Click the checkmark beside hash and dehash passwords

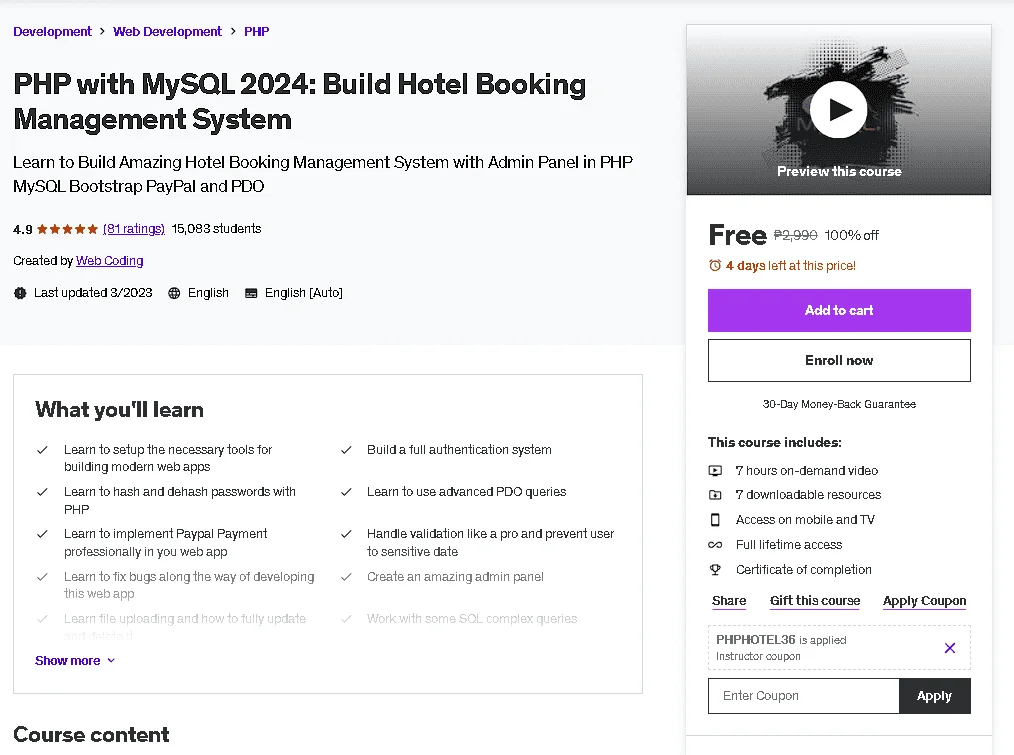(x=42, y=492)
